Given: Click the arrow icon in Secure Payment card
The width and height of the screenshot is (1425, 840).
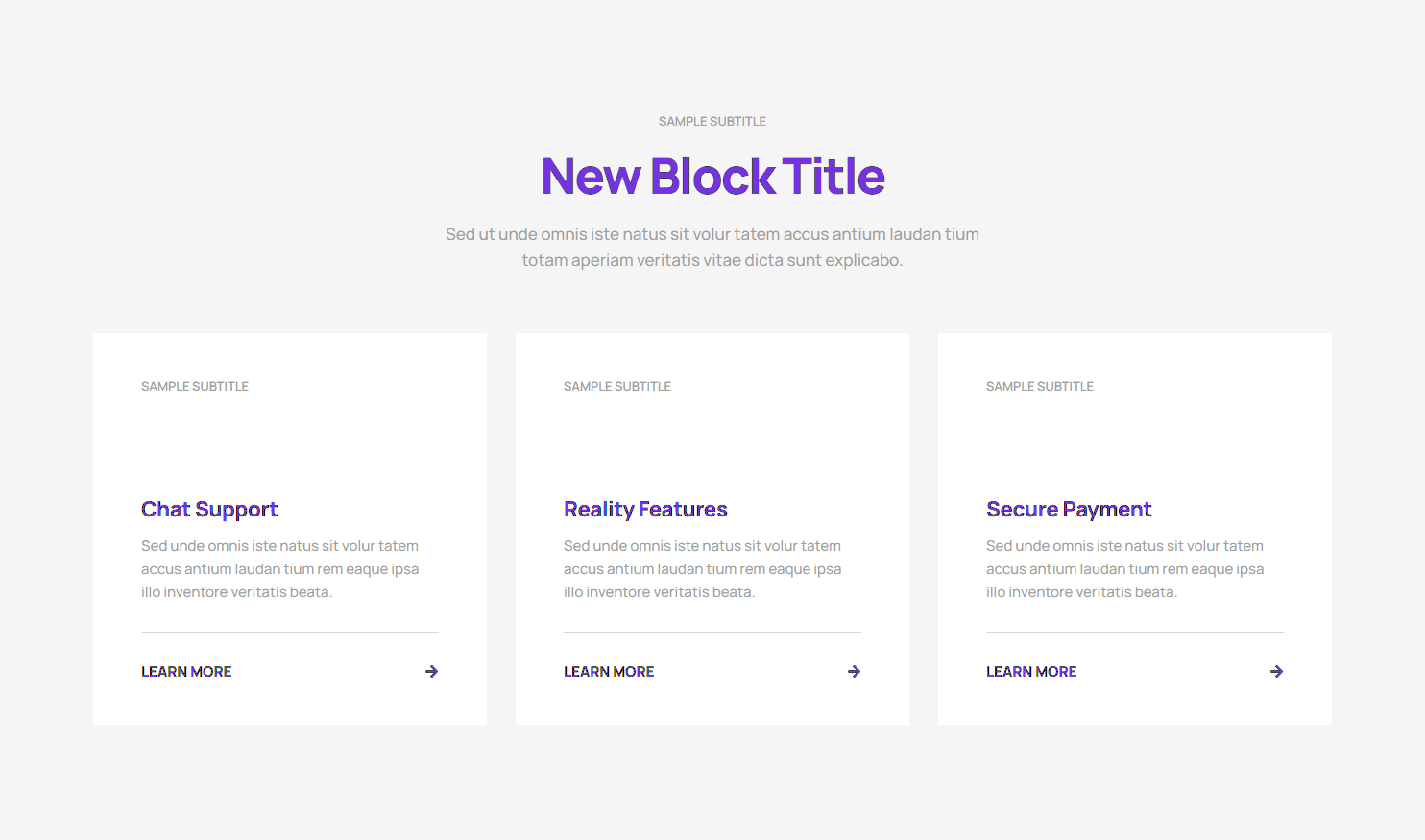Looking at the screenshot, I should (1276, 672).
